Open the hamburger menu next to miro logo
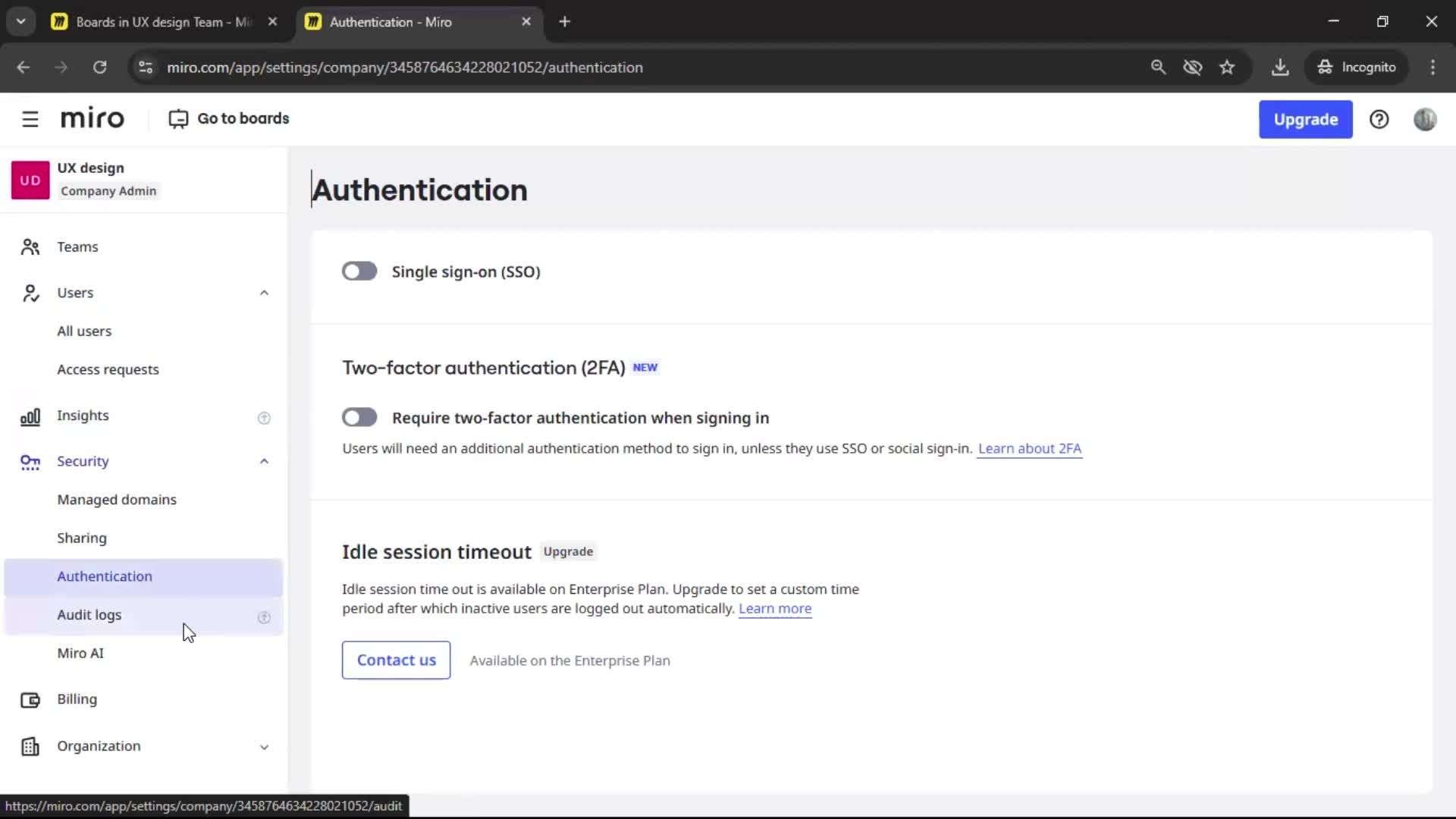Viewport: 1456px width, 819px height. pos(30,119)
